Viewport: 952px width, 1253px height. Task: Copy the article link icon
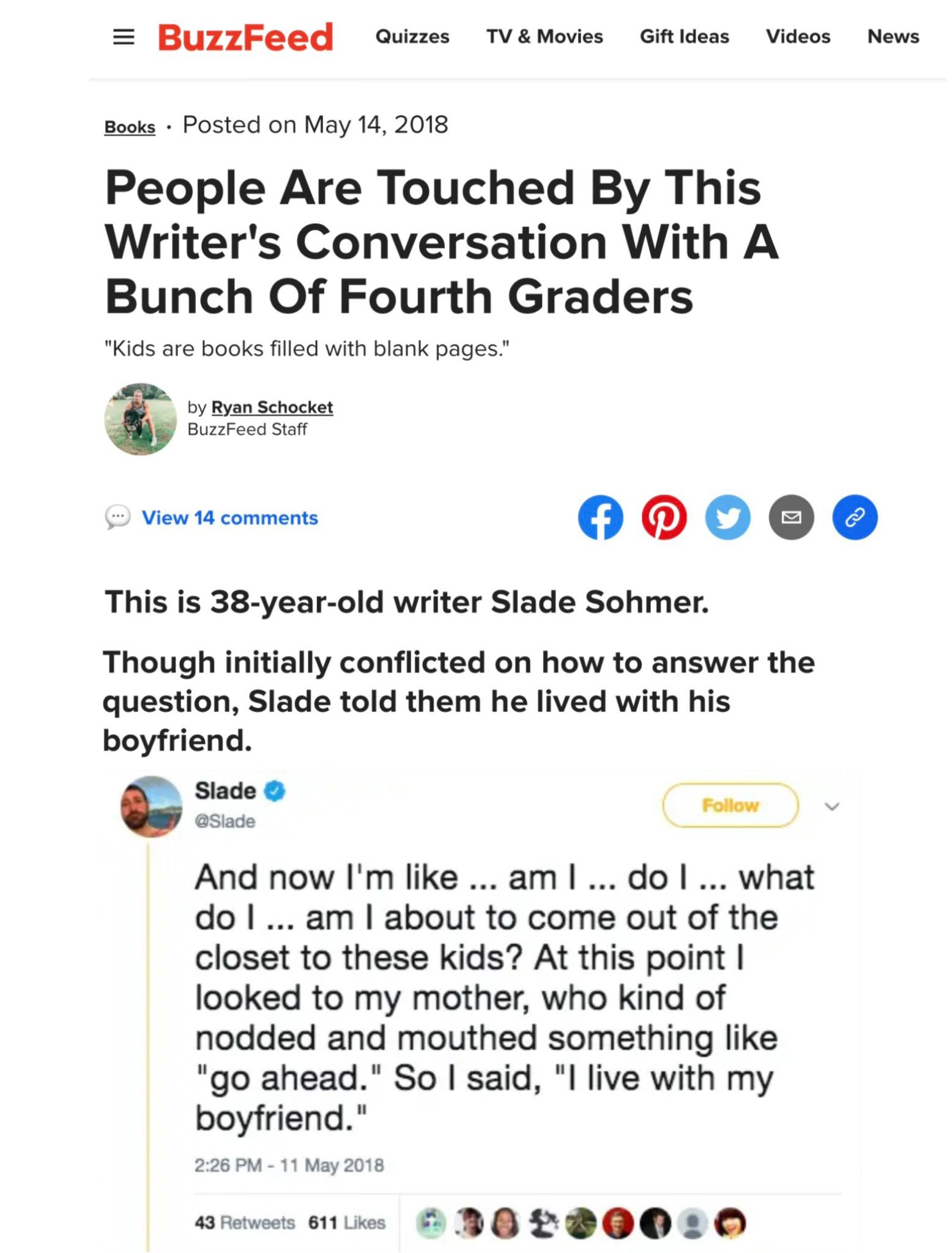(x=855, y=517)
